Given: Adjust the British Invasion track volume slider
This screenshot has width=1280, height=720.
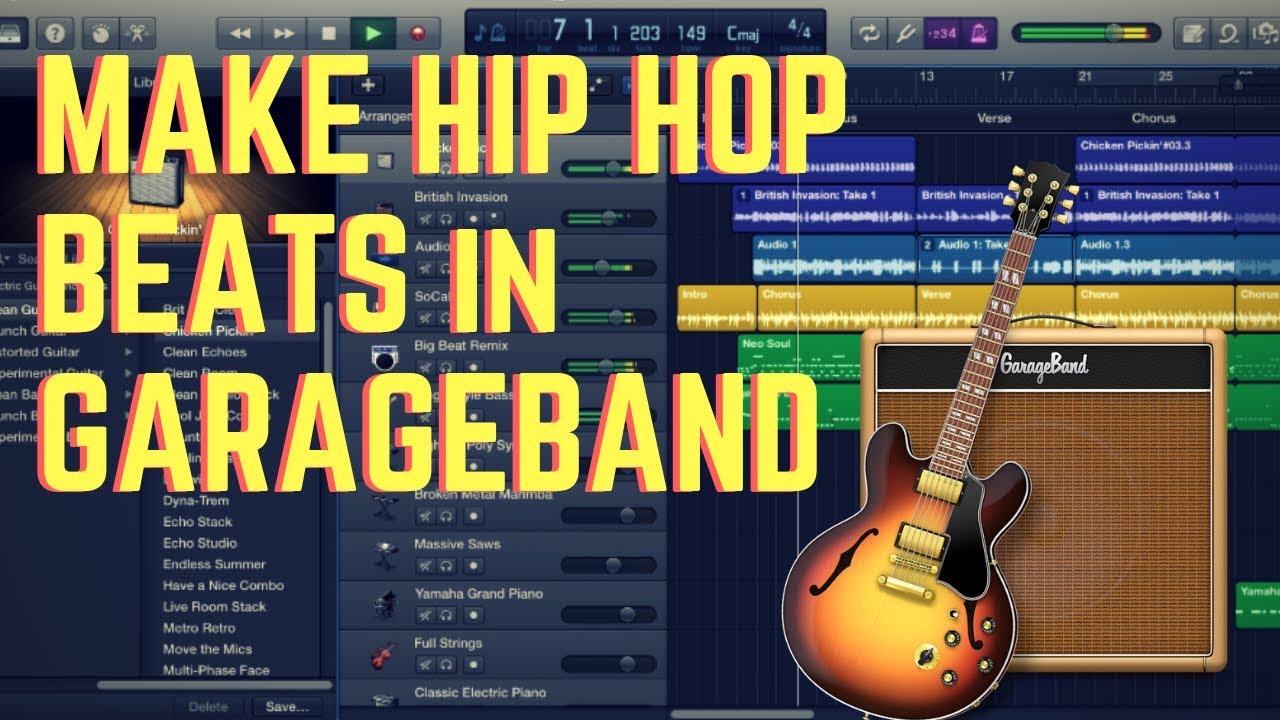Looking at the screenshot, I should tap(608, 218).
